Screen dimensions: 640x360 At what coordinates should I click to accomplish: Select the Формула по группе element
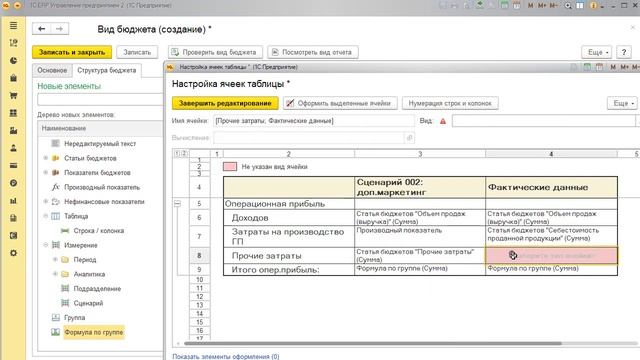[93, 332]
